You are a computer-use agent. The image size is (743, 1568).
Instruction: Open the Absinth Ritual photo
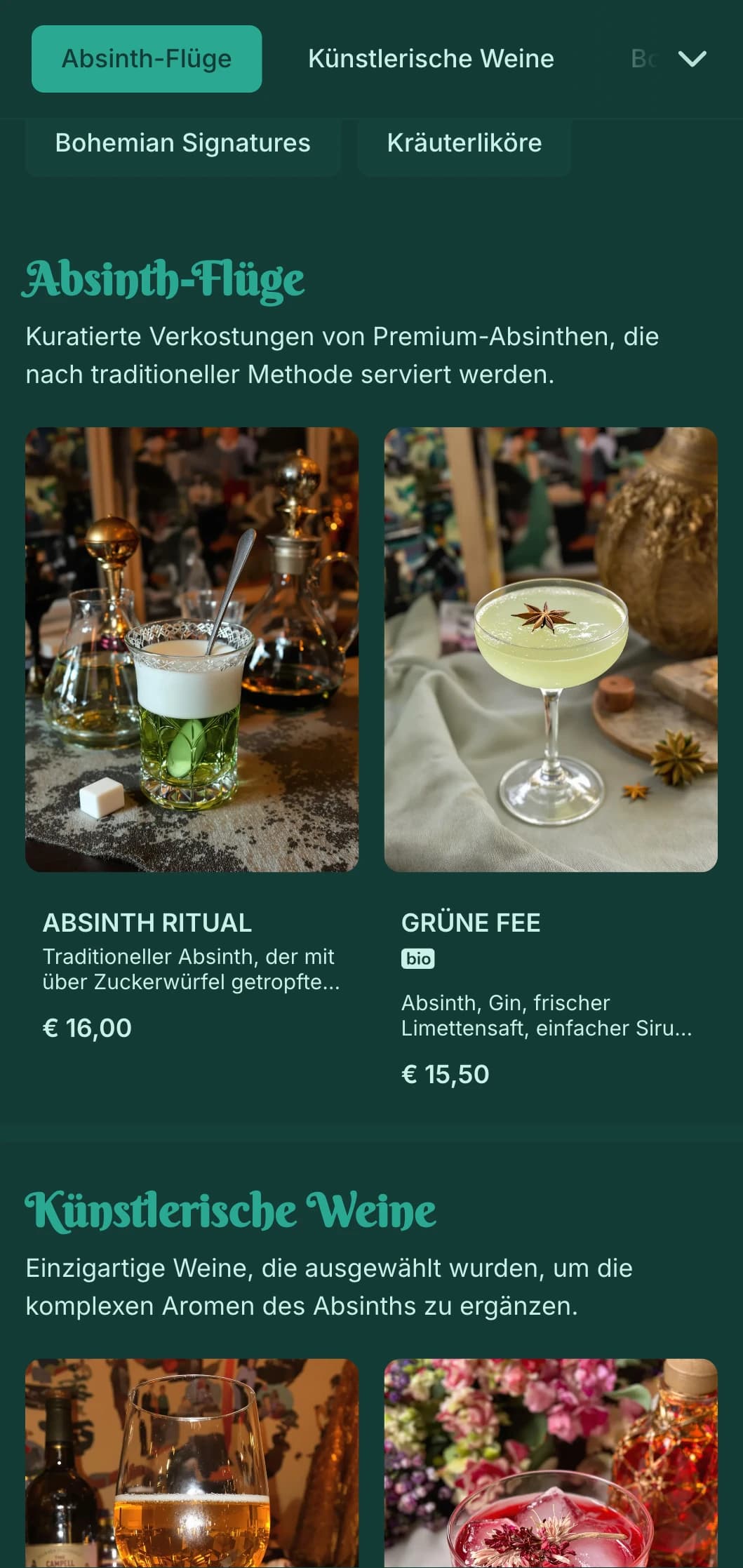pos(192,650)
